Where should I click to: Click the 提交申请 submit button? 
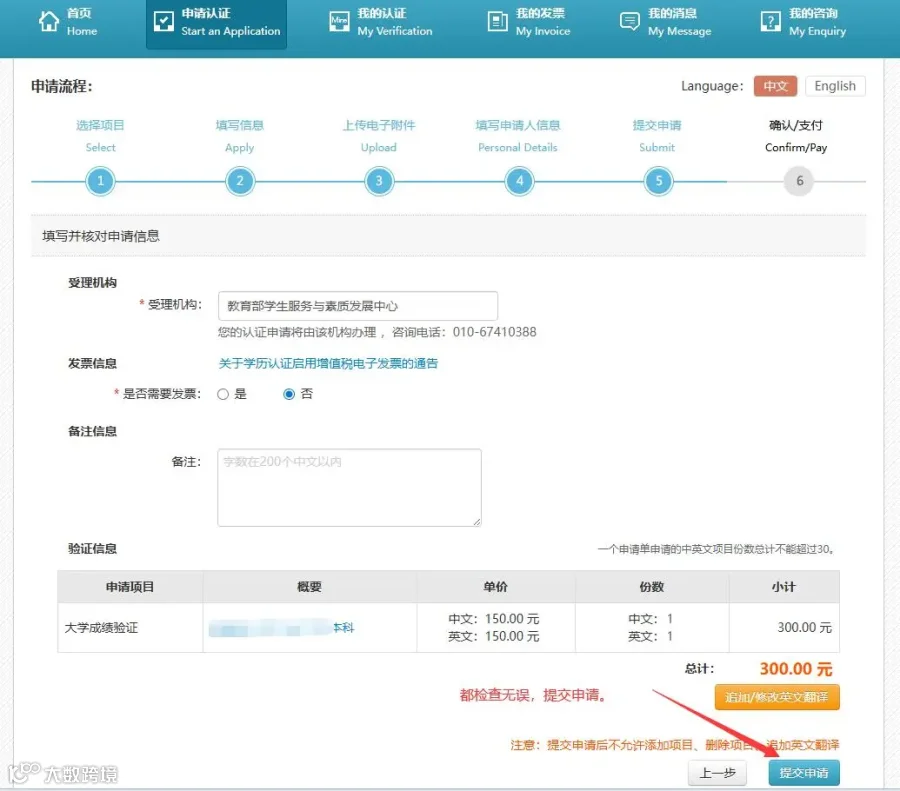coord(804,773)
